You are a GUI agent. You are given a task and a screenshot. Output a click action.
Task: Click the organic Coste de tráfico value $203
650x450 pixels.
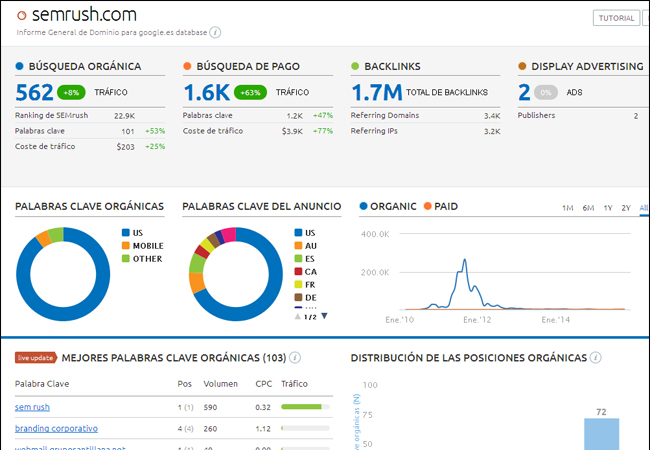(x=125, y=147)
